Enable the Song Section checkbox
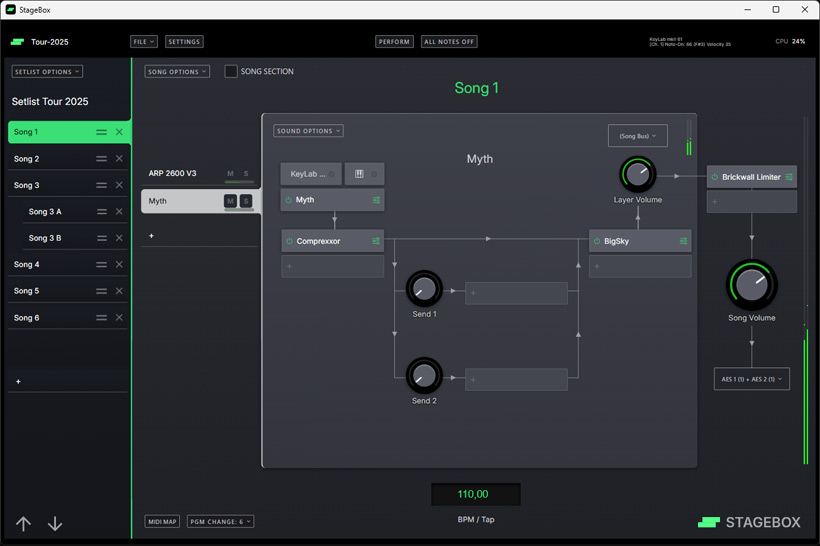This screenshot has width=820, height=546. [x=231, y=71]
